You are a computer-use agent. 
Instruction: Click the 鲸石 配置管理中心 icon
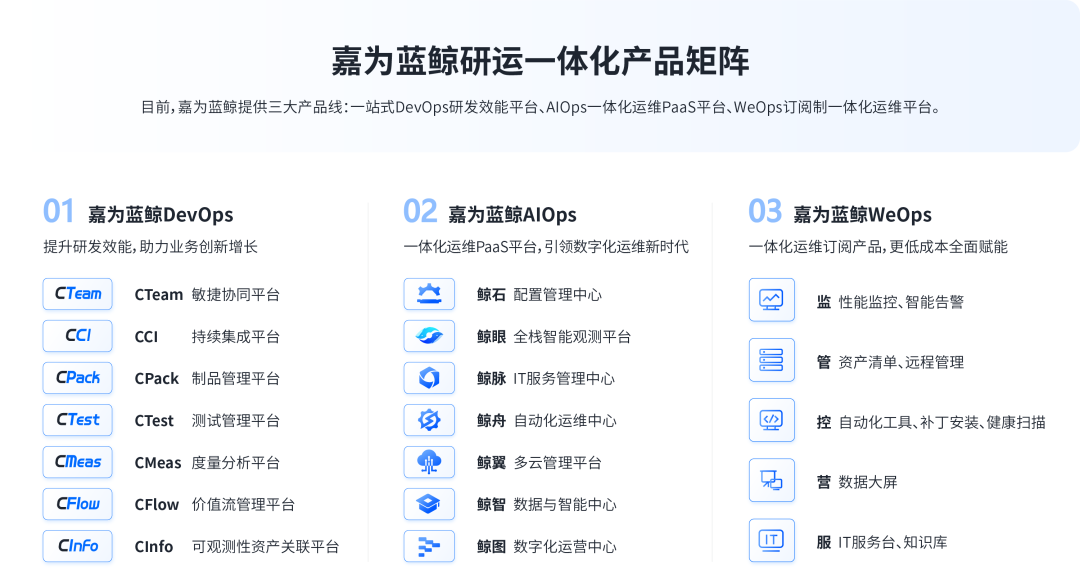(x=429, y=294)
